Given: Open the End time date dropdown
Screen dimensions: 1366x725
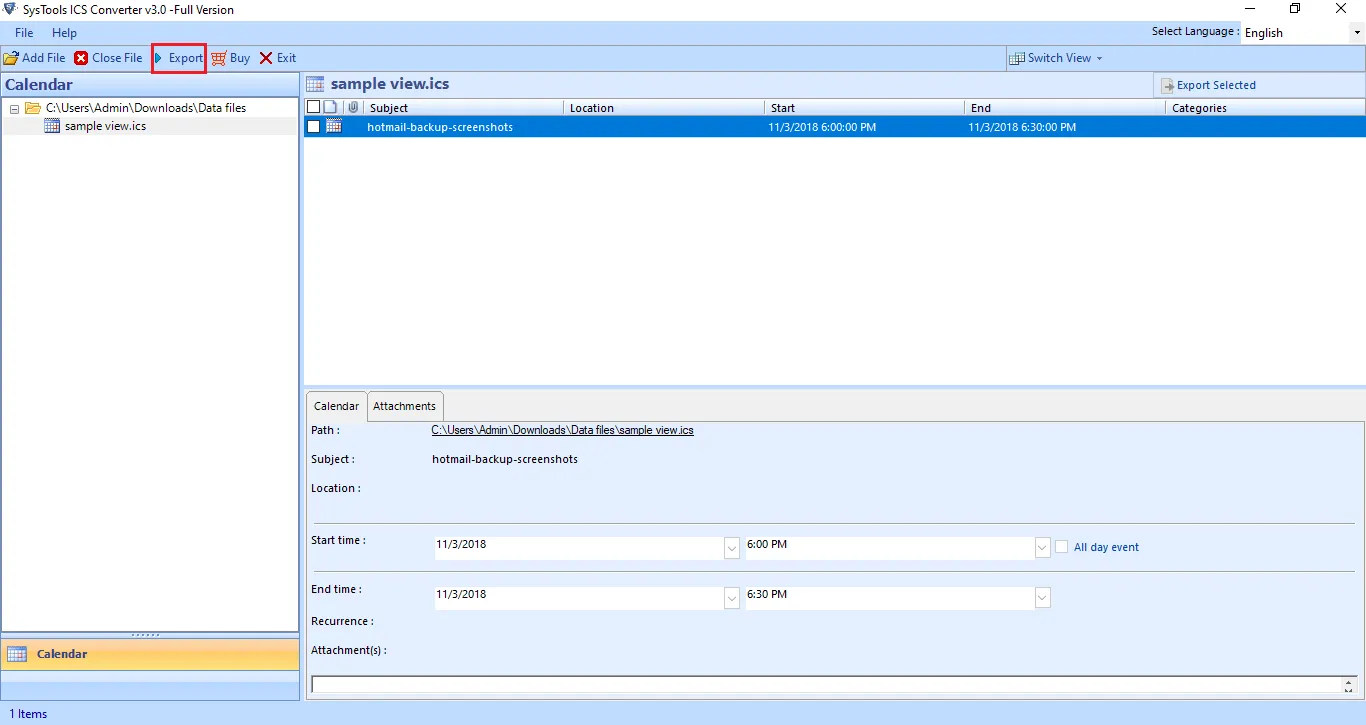Looking at the screenshot, I should coord(731,597).
